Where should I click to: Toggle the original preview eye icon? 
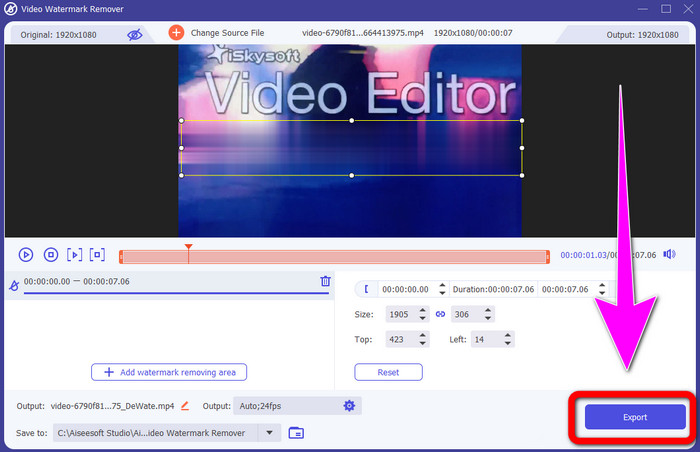[x=134, y=34]
